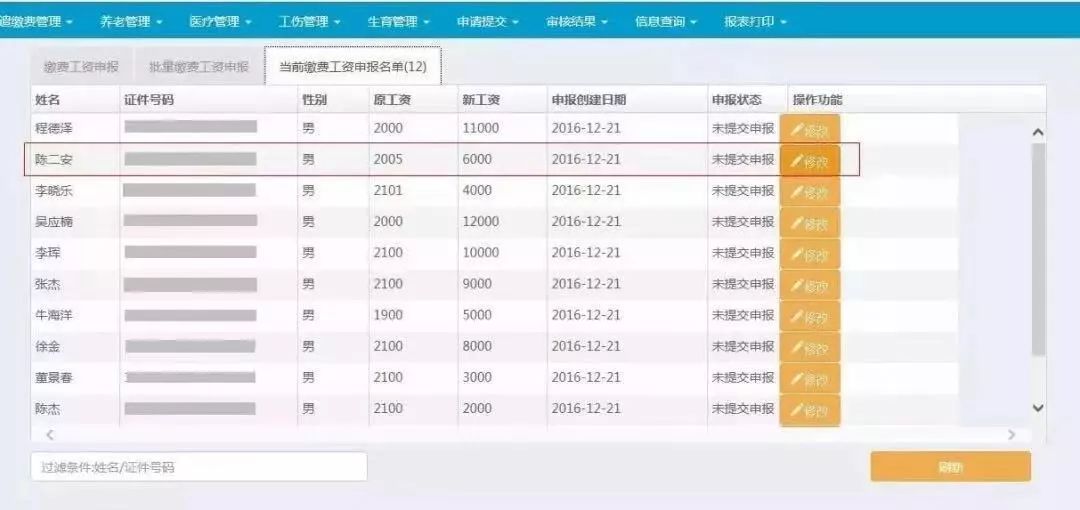
Task: Click the horizontal scrollbar right arrow
Action: tap(1011, 435)
